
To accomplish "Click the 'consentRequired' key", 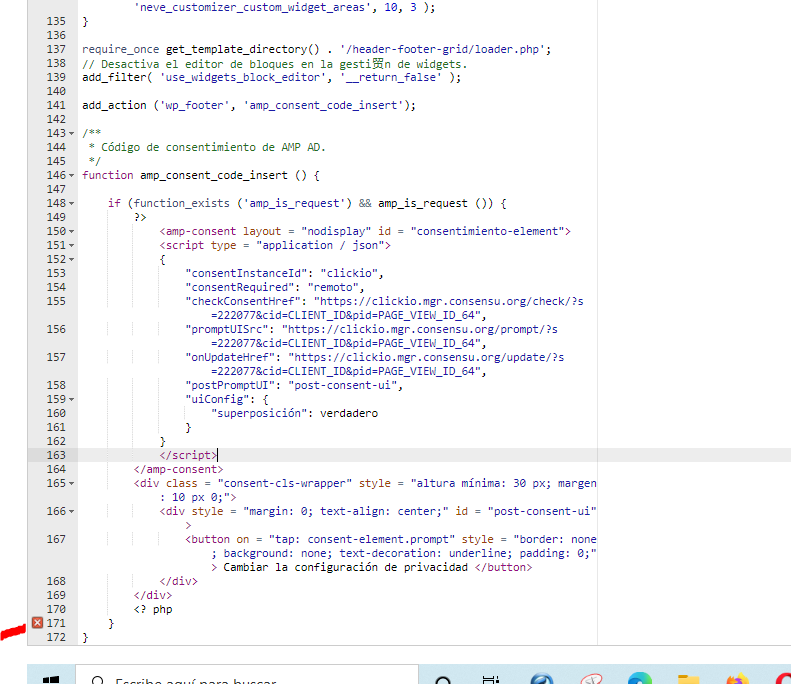I will pyautogui.click(x=240, y=288).
